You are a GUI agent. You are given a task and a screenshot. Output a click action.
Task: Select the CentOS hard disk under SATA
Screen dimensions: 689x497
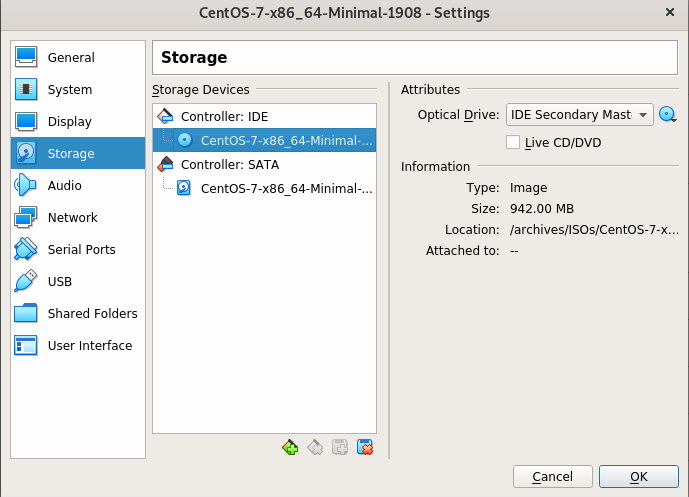265,189
